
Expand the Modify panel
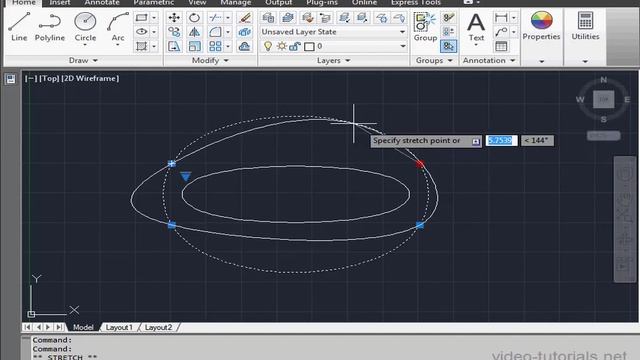210,60
